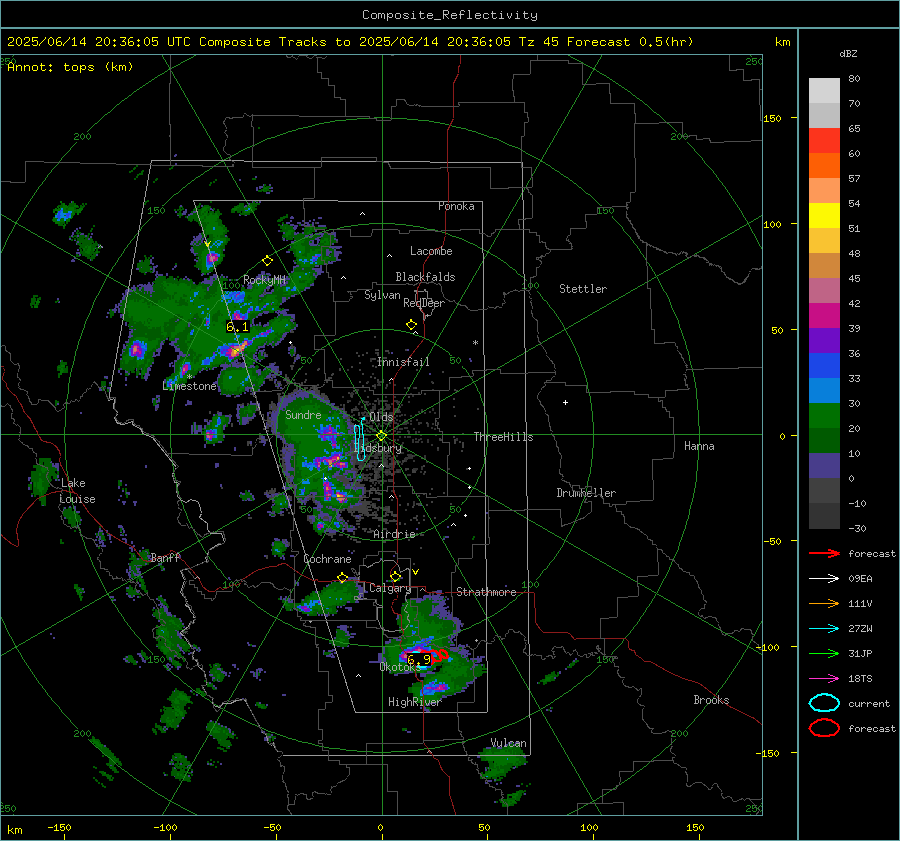
Task: Click the 150 tick on bottom axis
Action: click(695, 827)
